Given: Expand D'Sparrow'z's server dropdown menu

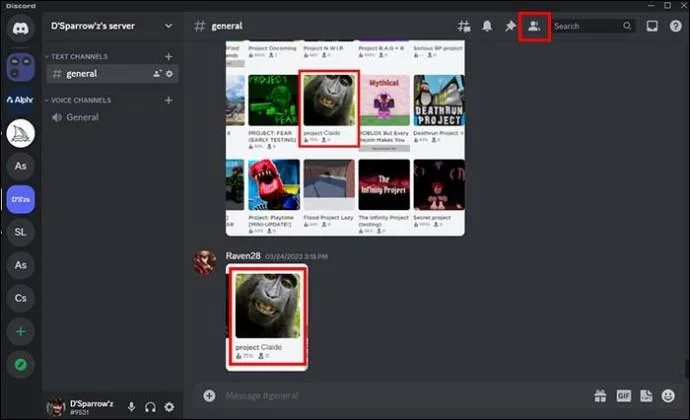Looking at the screenshot, I should pos(168,26).
